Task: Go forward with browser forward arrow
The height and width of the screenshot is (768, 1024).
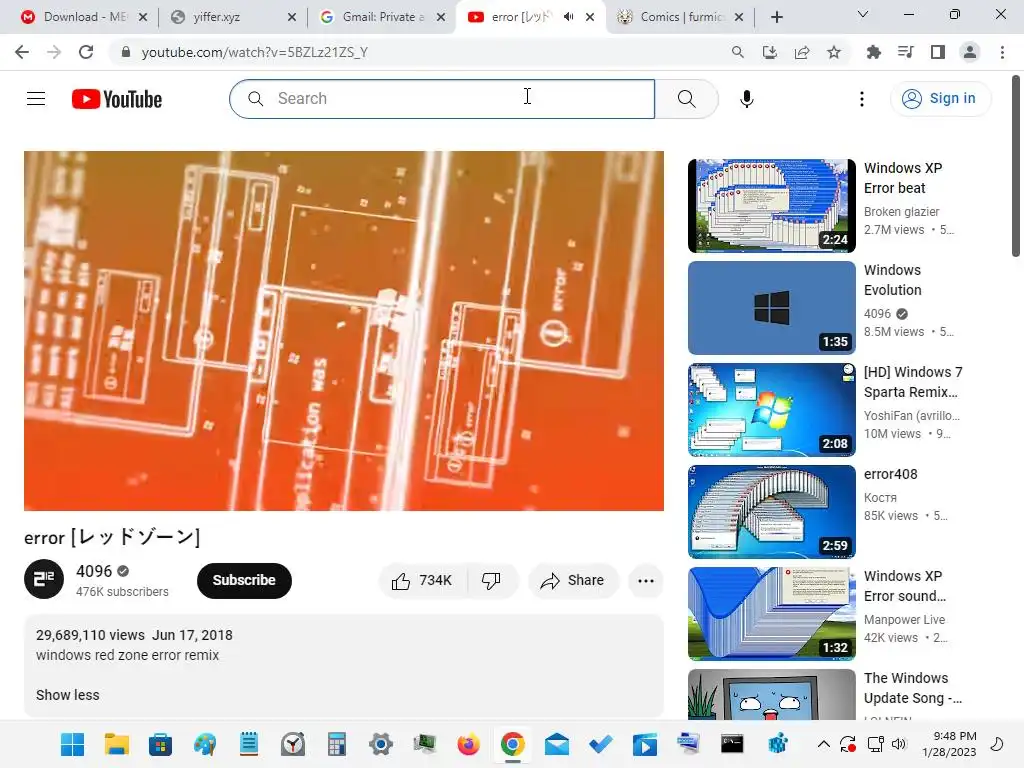Action: (54, 52)
